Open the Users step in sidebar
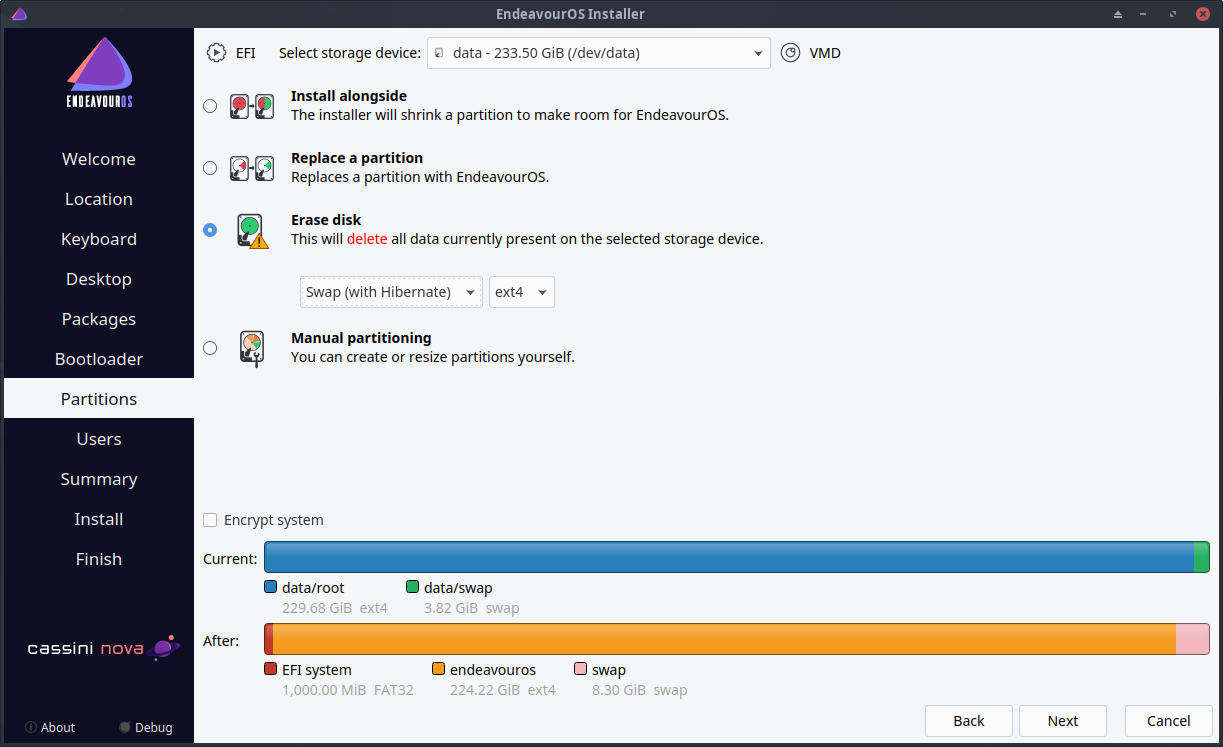This screenshot has width=1223, height=747. pyautogui.click(x=99, y=439)
